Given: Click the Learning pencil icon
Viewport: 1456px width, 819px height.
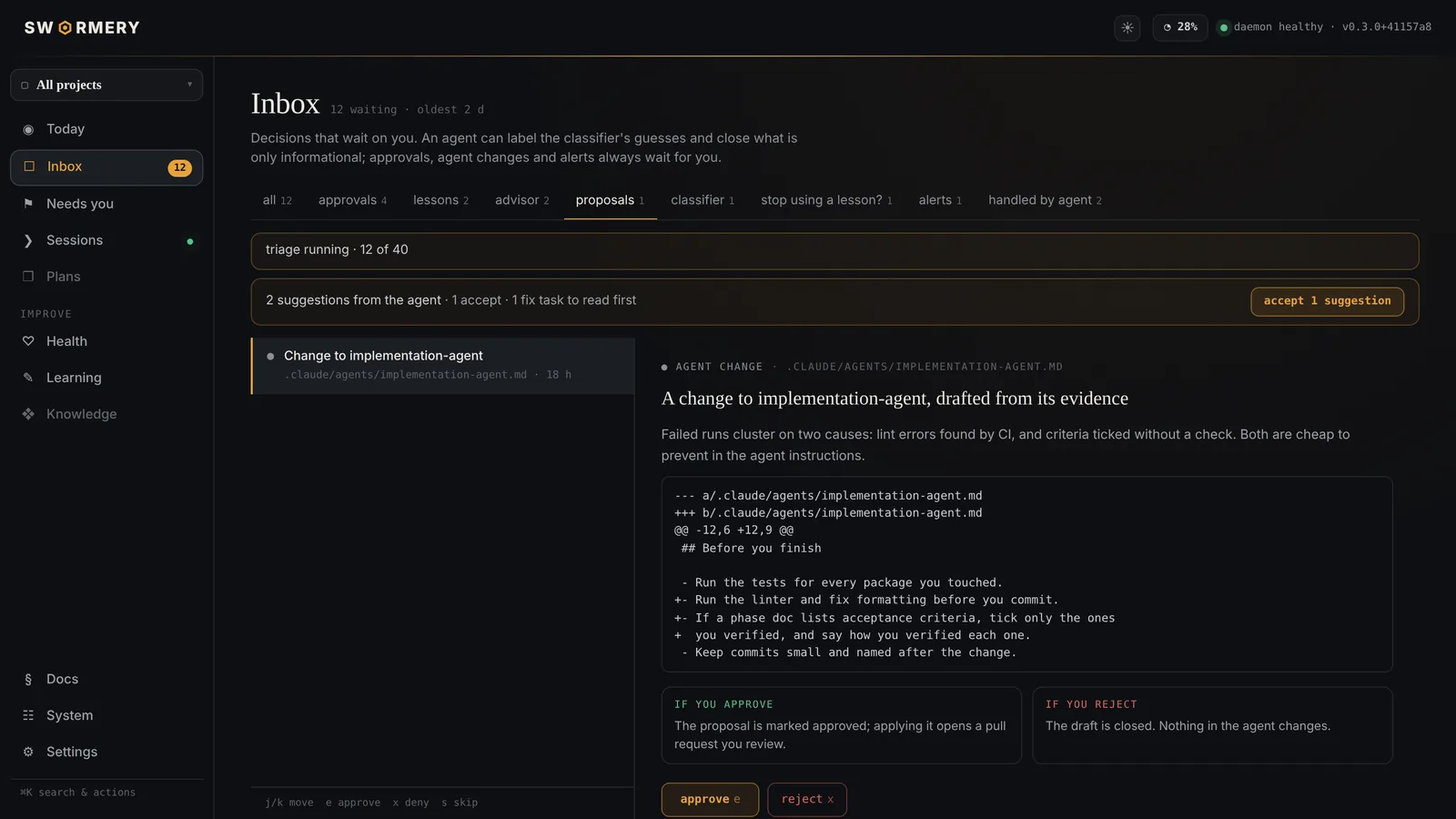Looking at the screenshot, I should pyautogui.click(x=28, y=378).
